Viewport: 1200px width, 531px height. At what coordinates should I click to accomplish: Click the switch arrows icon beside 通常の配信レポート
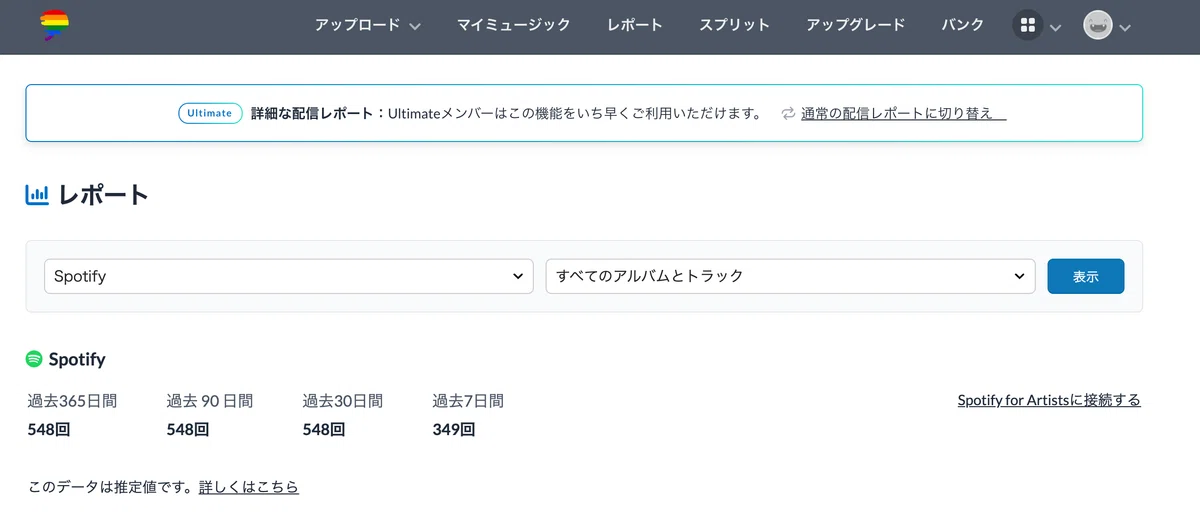click(788, 113)
